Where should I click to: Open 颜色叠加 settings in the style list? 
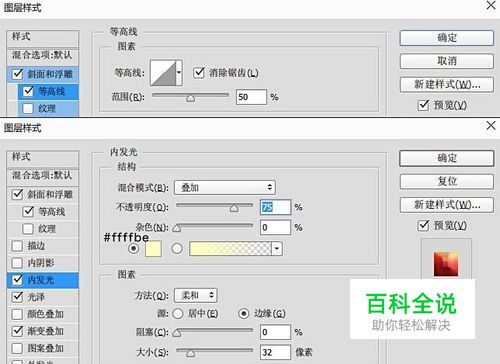coord(46,314)
